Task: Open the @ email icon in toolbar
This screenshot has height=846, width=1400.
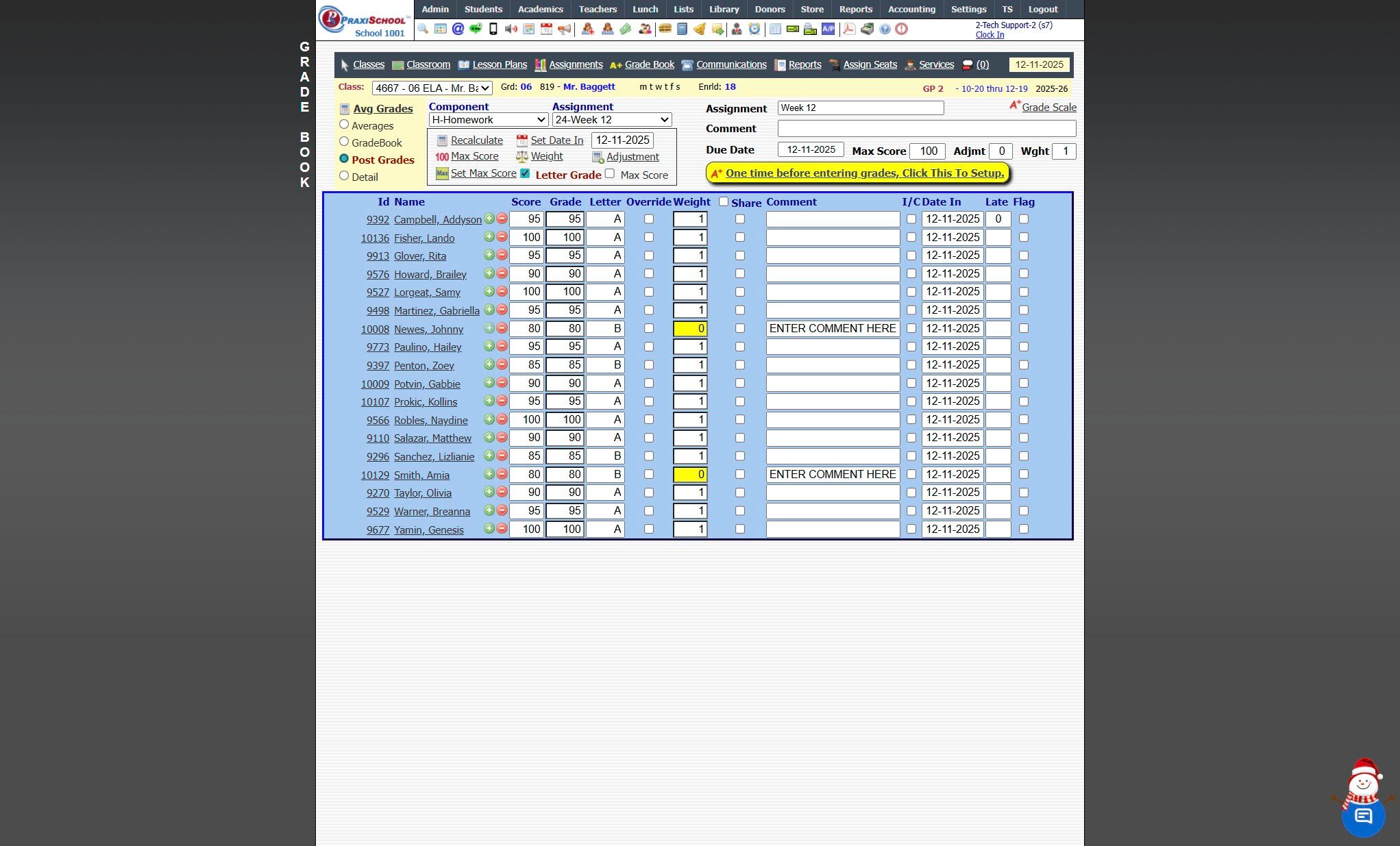Action: click(x=458, y=29)
